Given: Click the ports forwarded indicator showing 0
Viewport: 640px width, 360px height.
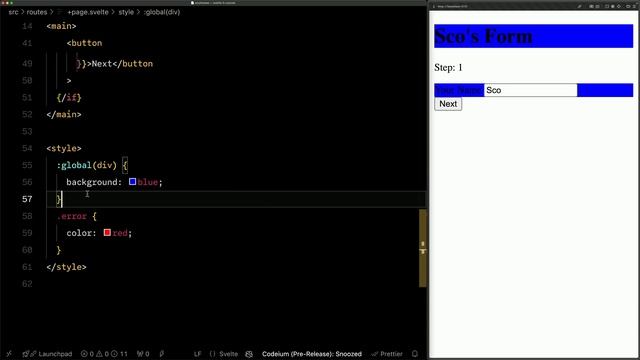Looking at the screenshot, I should tap(143, 354).
